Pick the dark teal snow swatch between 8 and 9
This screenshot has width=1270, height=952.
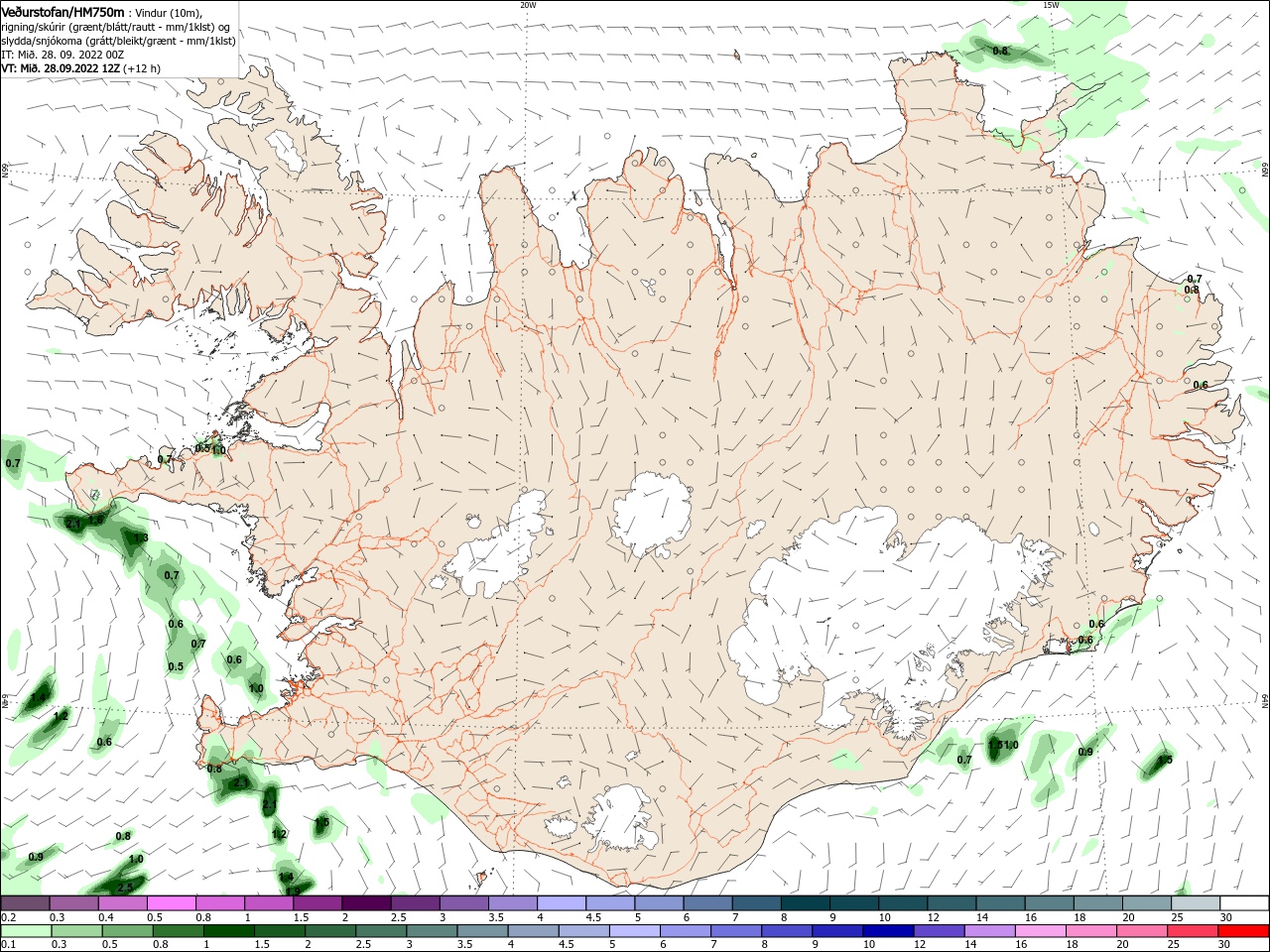pos(805,903)
